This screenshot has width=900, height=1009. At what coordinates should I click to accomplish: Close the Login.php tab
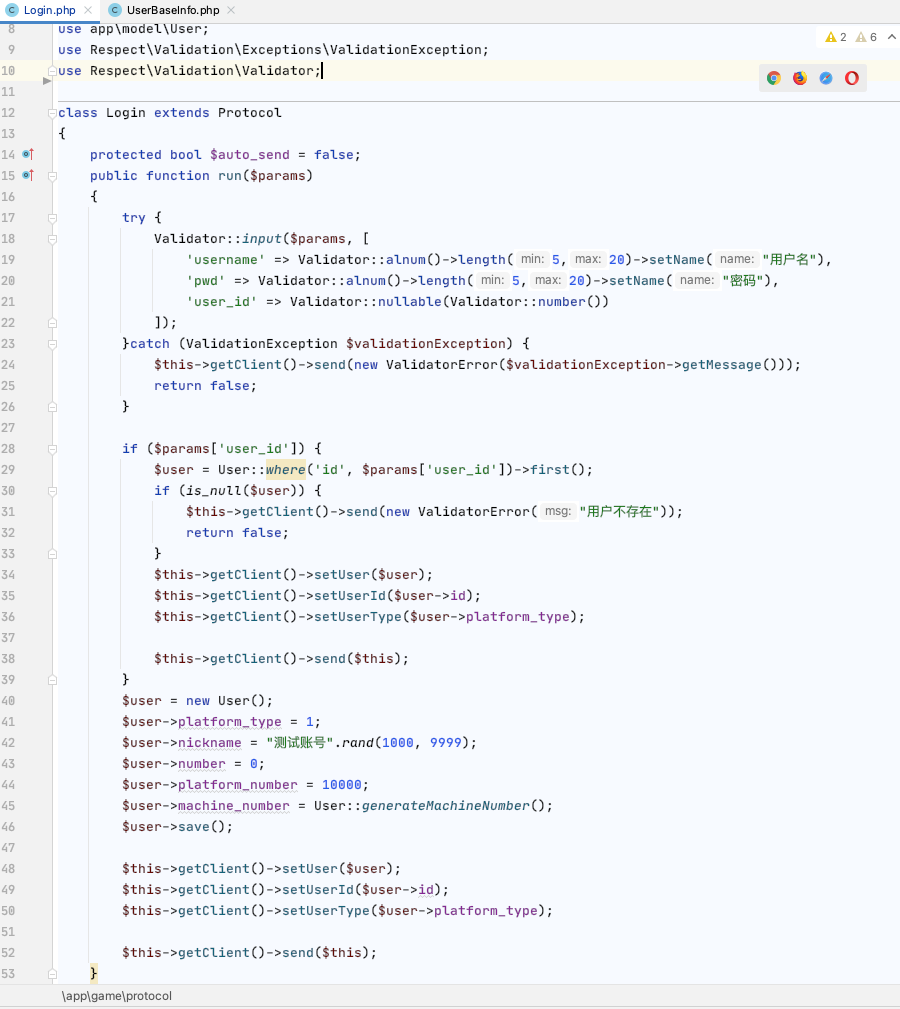click(88, 10)
